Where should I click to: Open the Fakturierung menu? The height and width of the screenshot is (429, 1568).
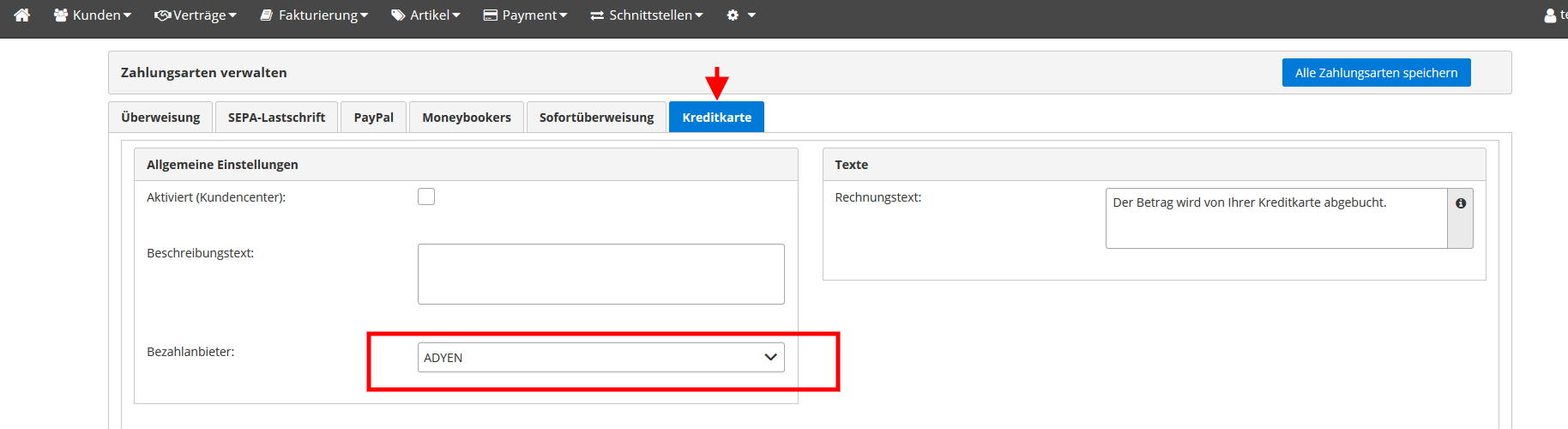pyautogui.click(x=314, y=15)
